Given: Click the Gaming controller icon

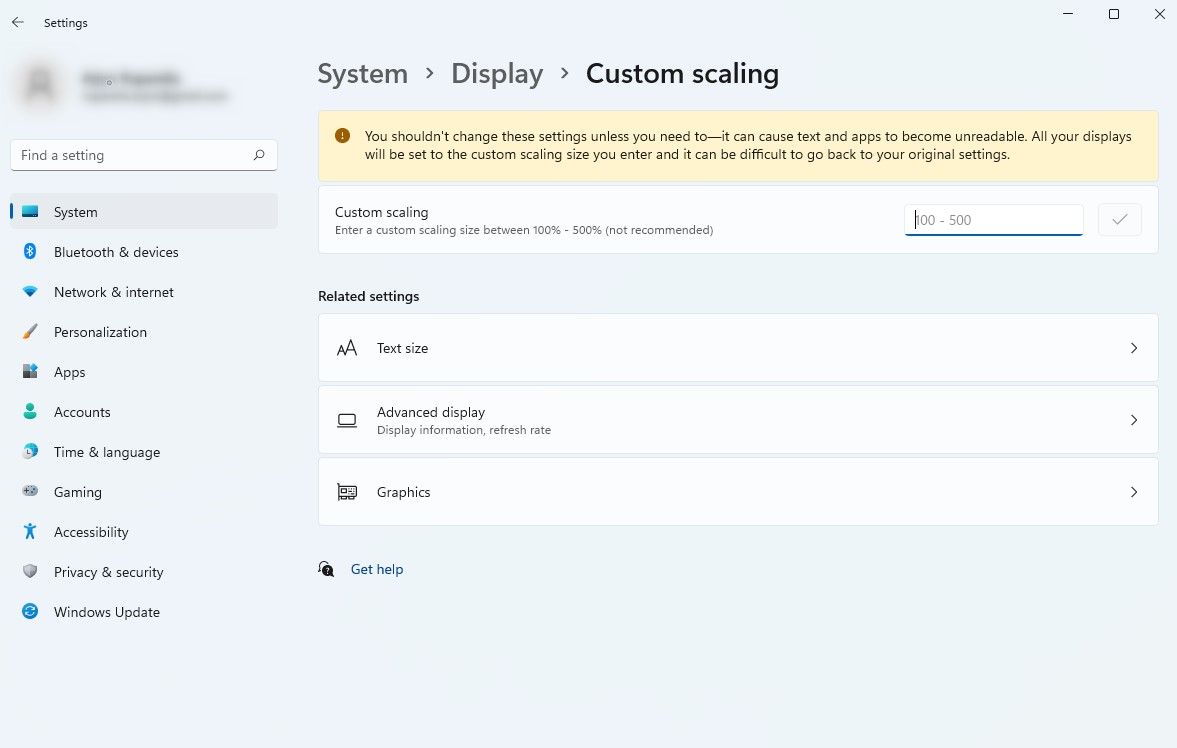Looking at the screenshot, I should point(30,491).
